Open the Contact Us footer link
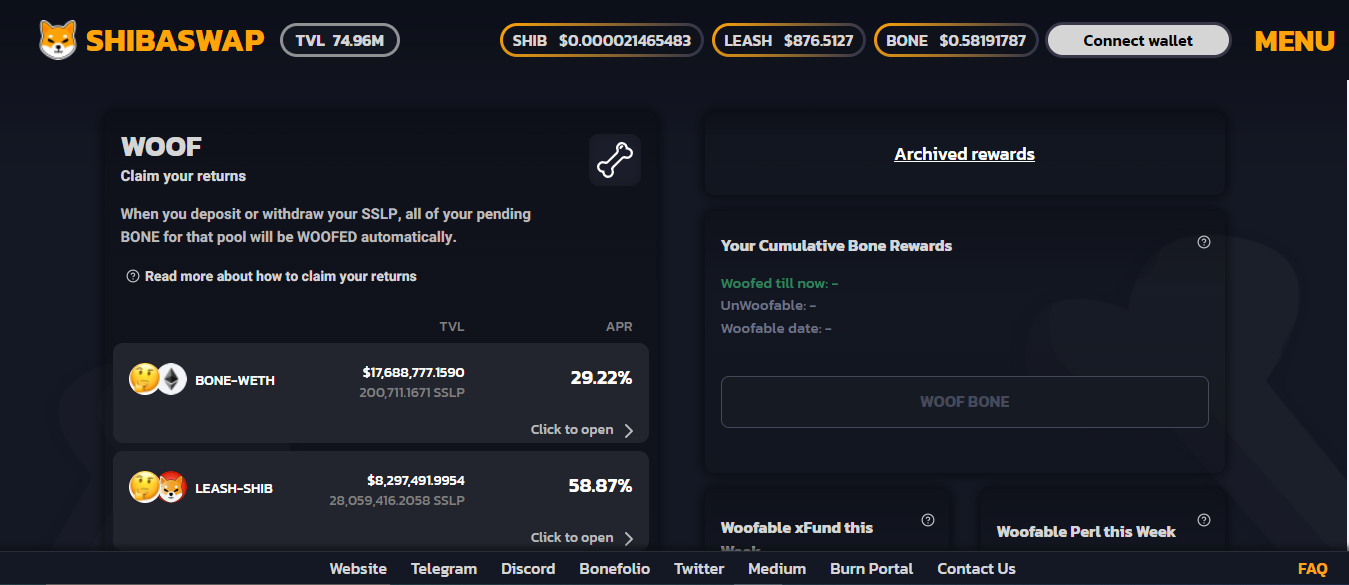This screenshot has width=1349, height=585. point(976,568)
